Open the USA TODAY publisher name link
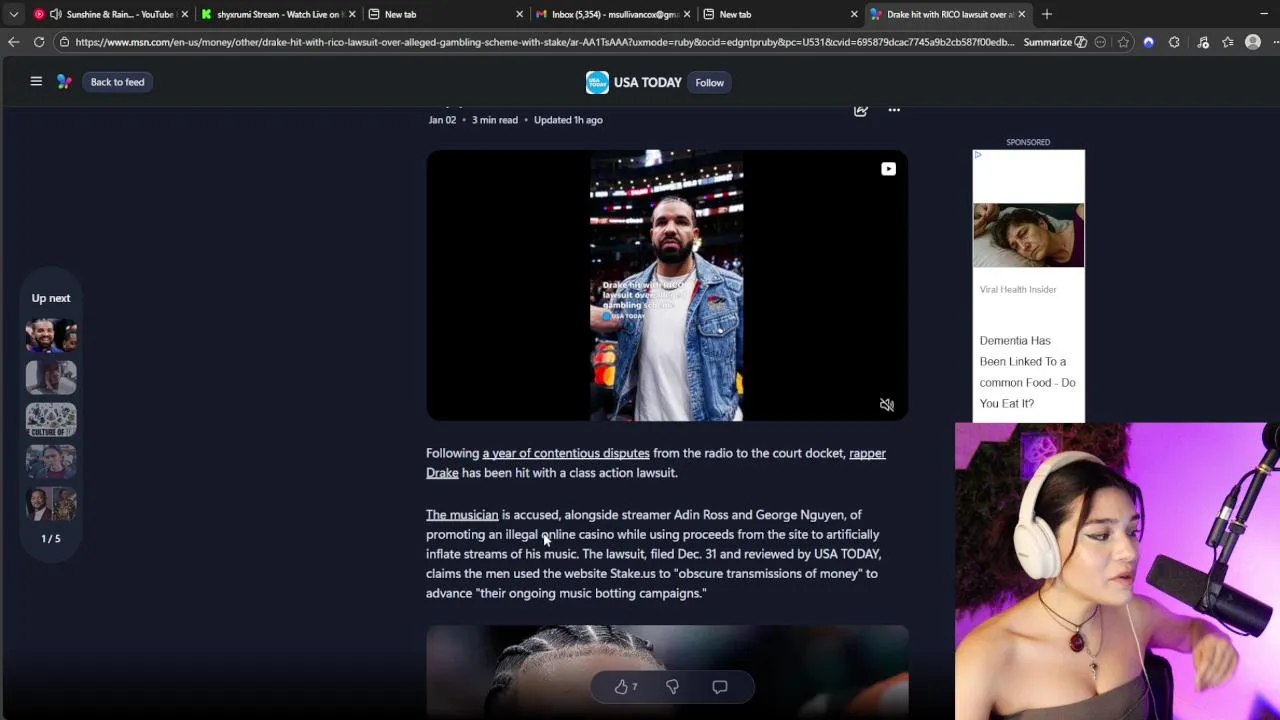The width and height of the screenshot is (1280, 720). [647, 83]
